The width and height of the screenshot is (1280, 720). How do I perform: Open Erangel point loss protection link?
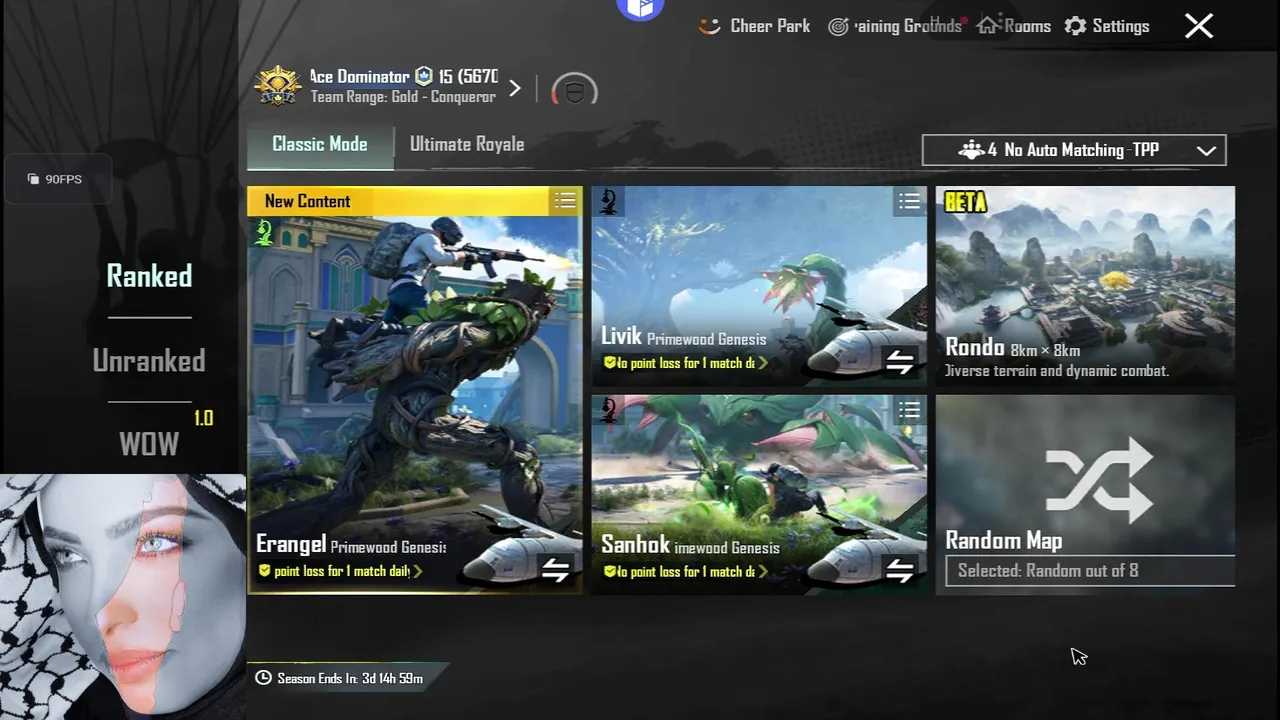point(340,571)
